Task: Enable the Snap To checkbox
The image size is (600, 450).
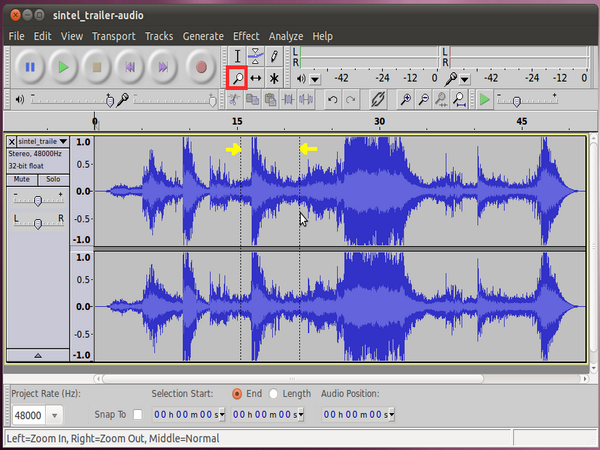Action: 138,414
